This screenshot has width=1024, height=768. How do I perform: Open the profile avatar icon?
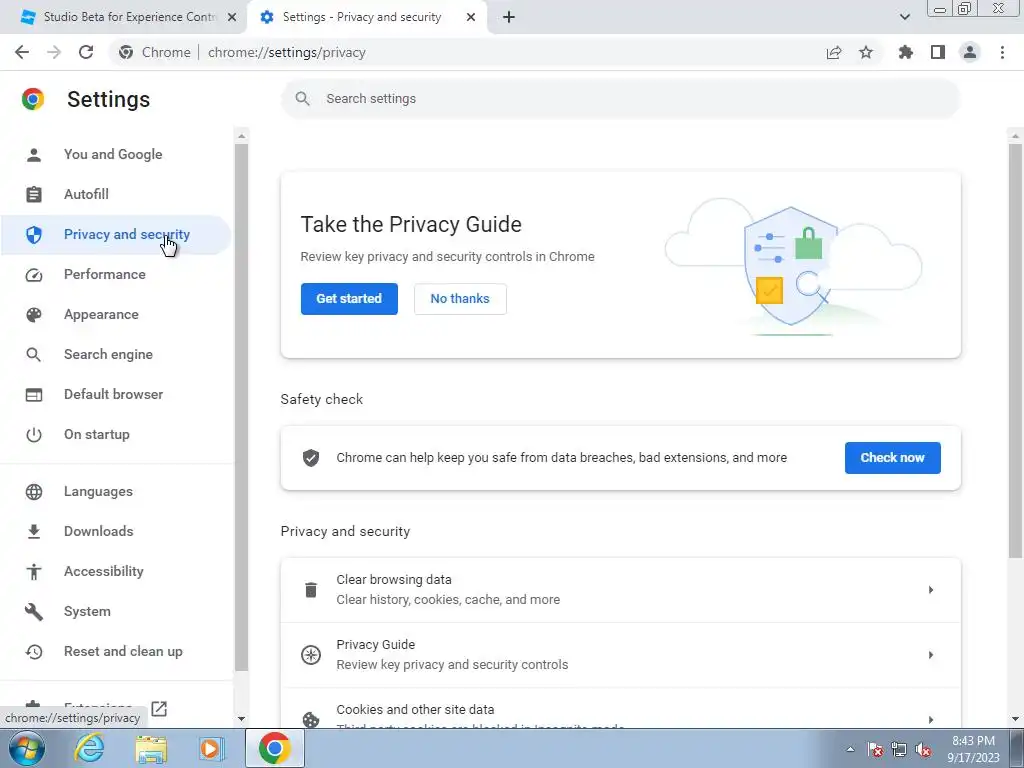[970, 52]
